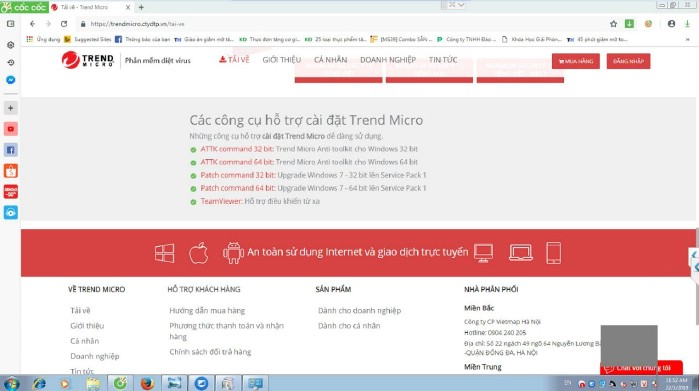Download Patch command 32 bit
Image resolution: width=699 pixels, height=391 pixels.
[x=238, y=175]
